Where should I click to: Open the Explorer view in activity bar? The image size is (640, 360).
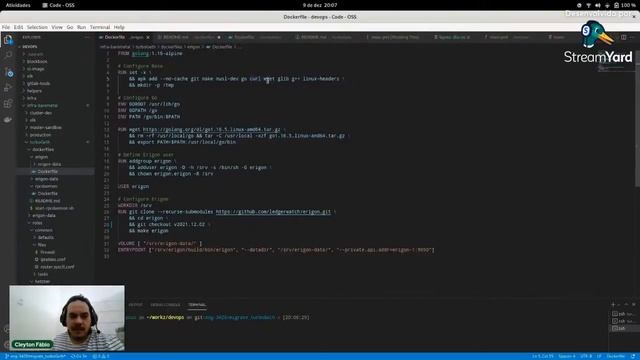(x=8, y=40)
